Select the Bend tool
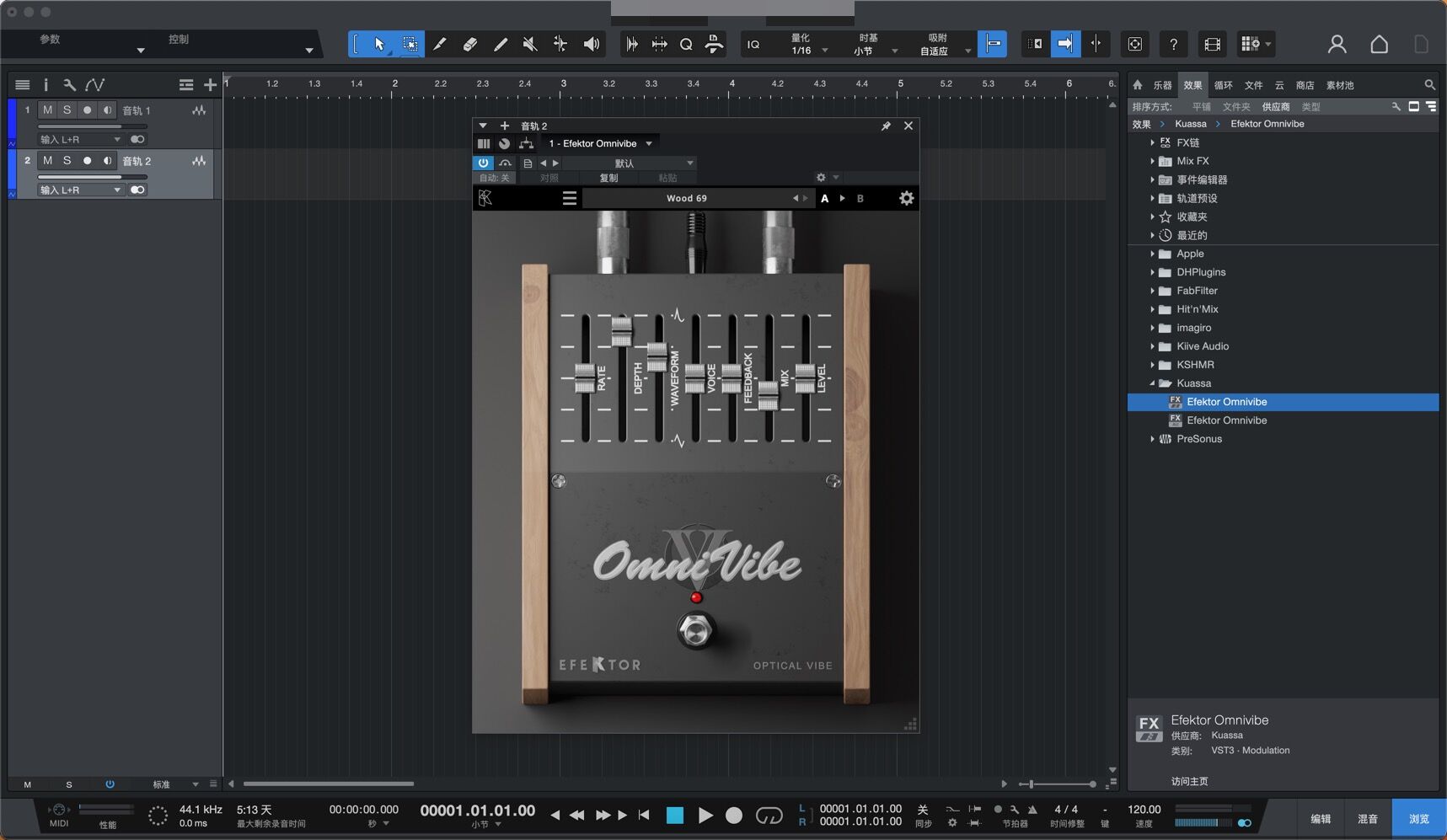Viewport: 1447px width, 840px height. (560, 44)
